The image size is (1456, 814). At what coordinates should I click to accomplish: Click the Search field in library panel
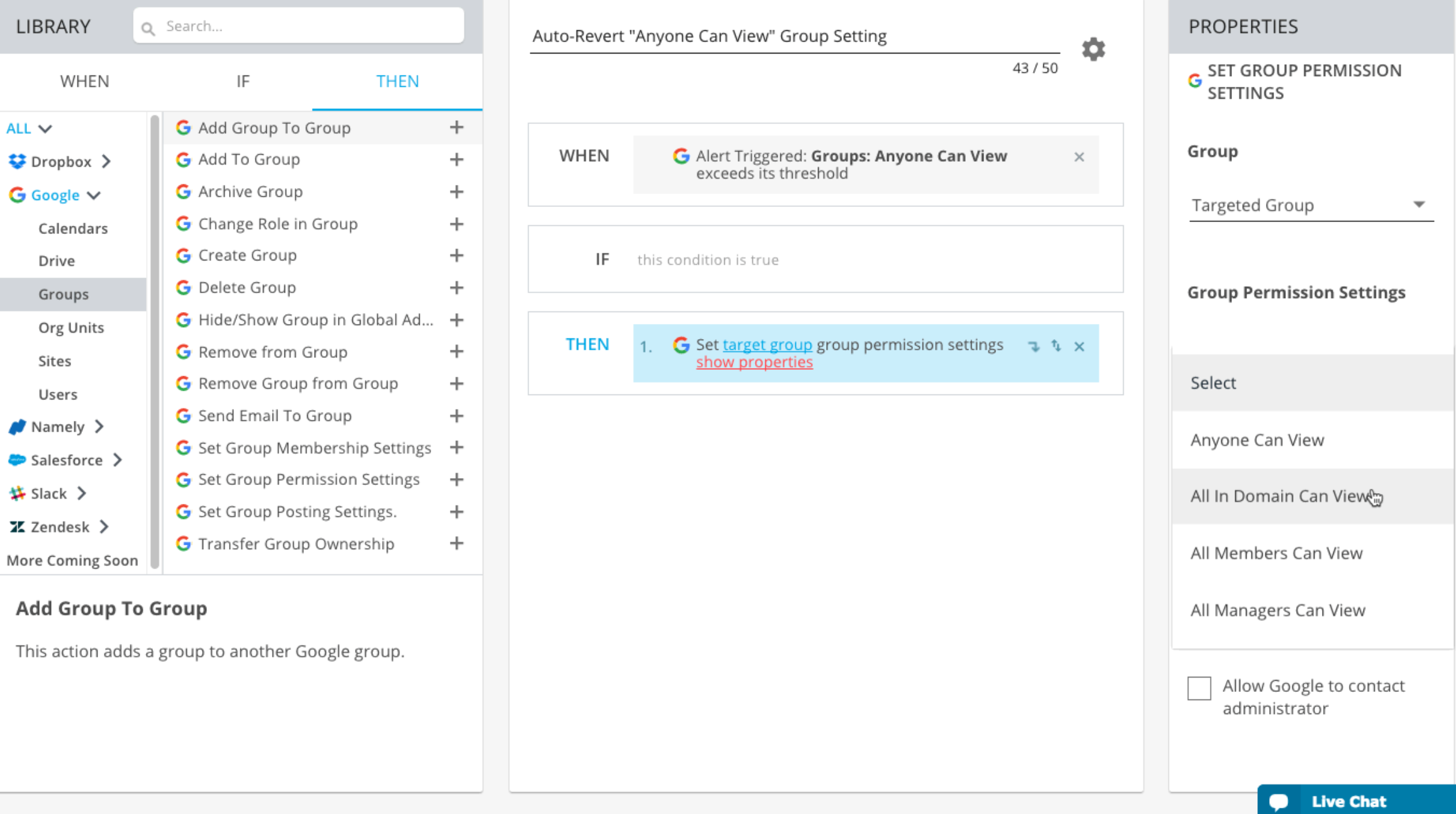point(299,26)
